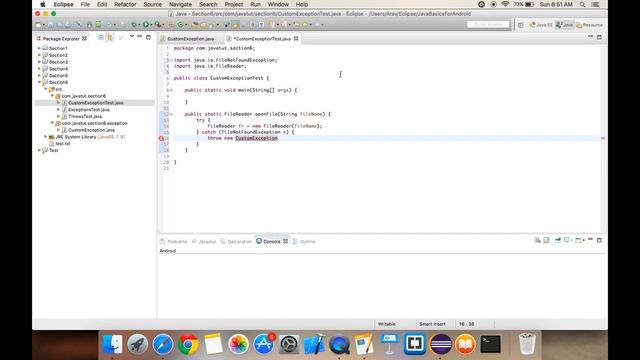This screenshot has height=360, width=640.
Task: Collapse the Section6 project
Action: pyautogui.click(x=39, y=82)
